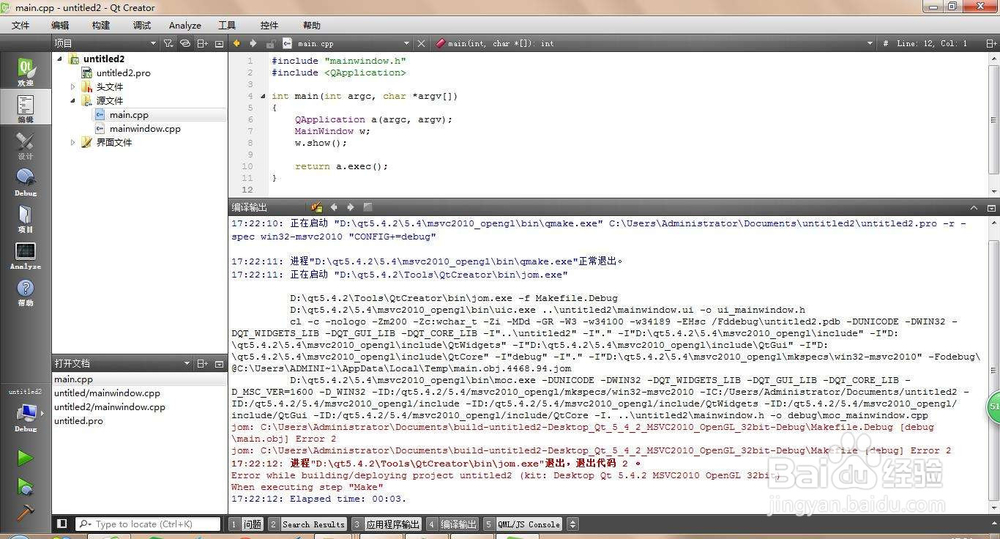Click the green Run button
The width and height of the screenshot is (1000, 539).
(26, 457)
